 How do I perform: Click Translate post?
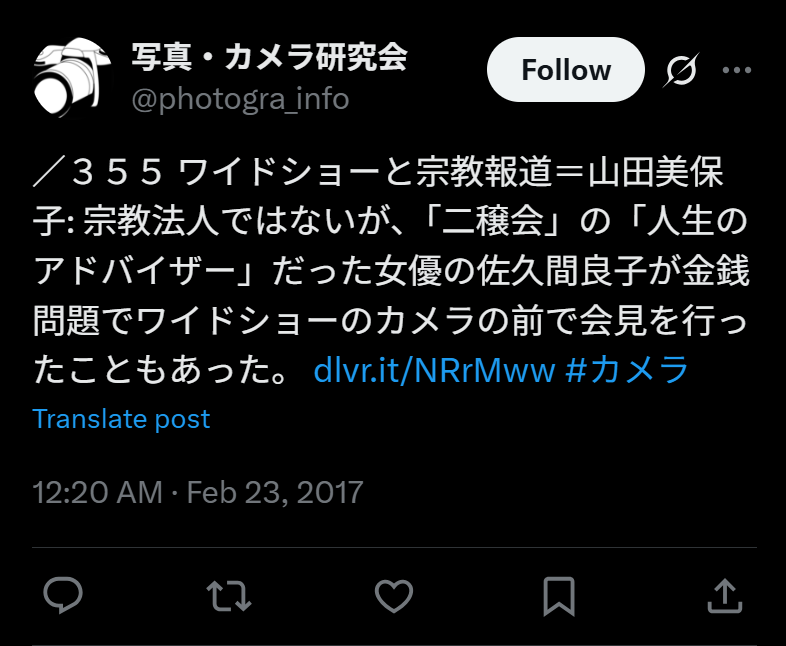tap(121, 419)
